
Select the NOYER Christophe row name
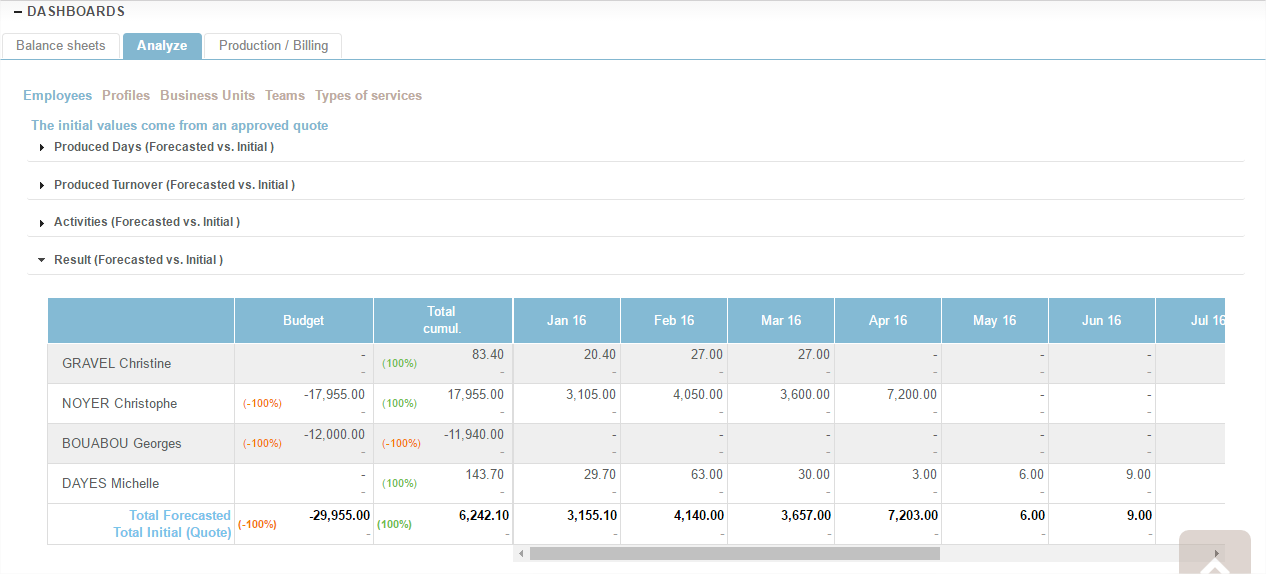(x=120, y=404)
